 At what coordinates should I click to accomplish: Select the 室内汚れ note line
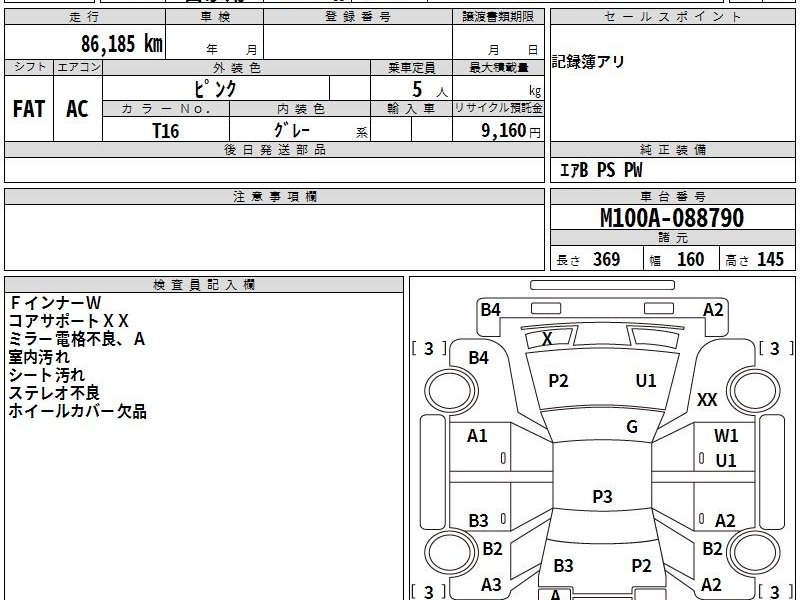coord(39,357)
